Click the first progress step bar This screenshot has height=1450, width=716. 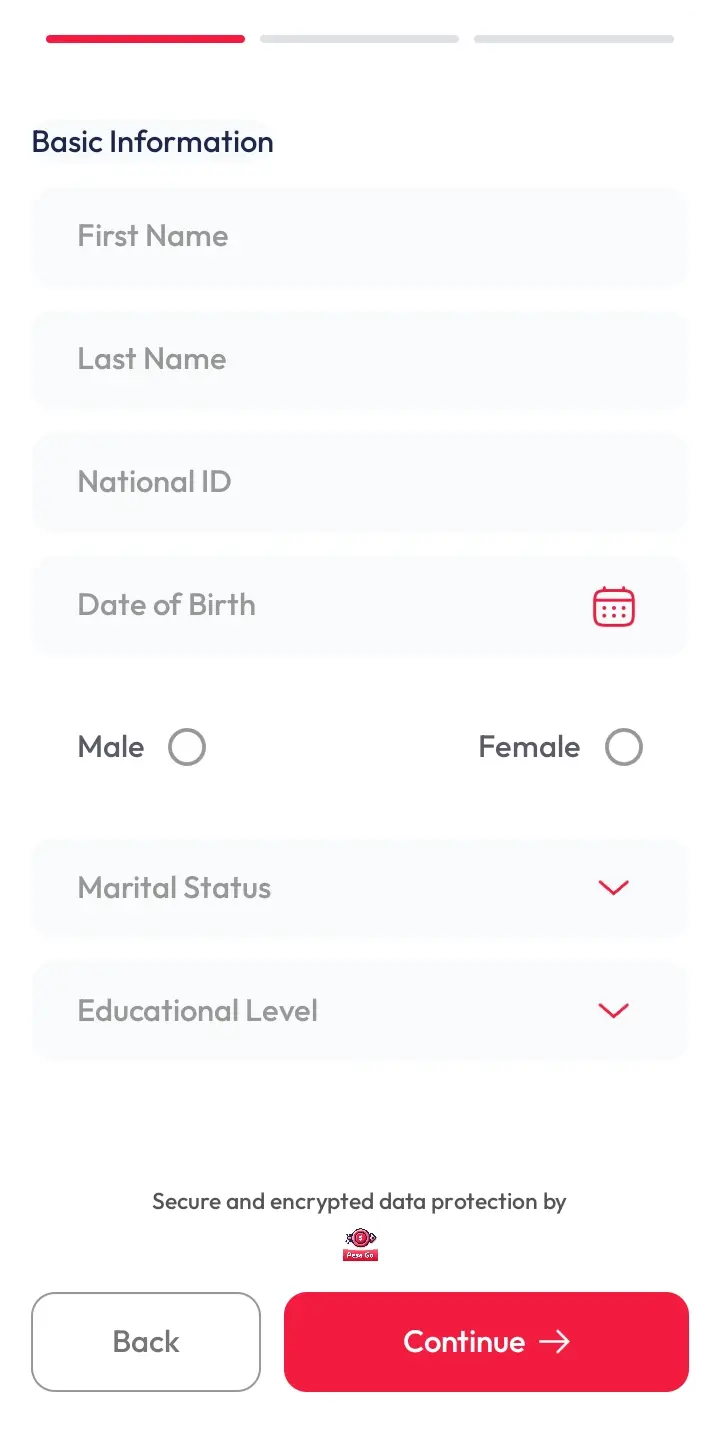(145, 39)
